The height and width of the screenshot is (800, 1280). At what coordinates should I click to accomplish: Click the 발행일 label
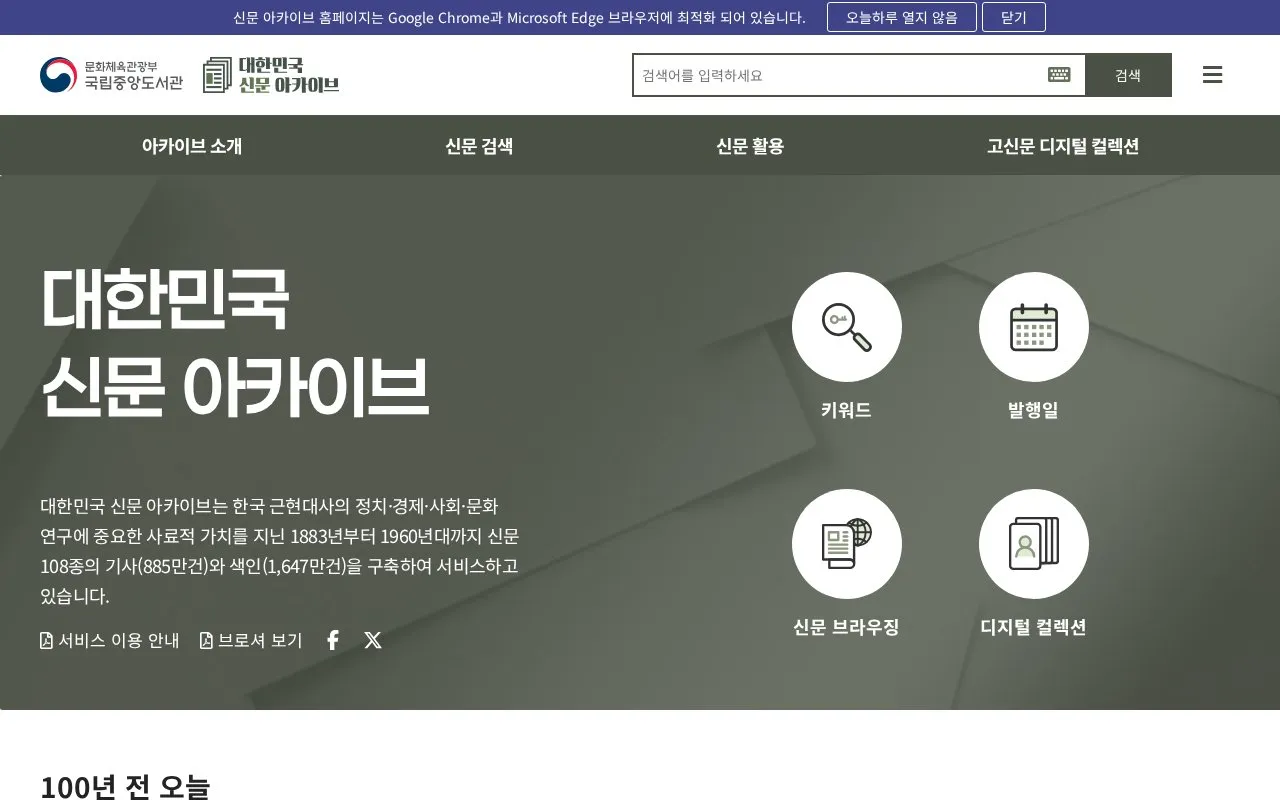point(1033,410)
